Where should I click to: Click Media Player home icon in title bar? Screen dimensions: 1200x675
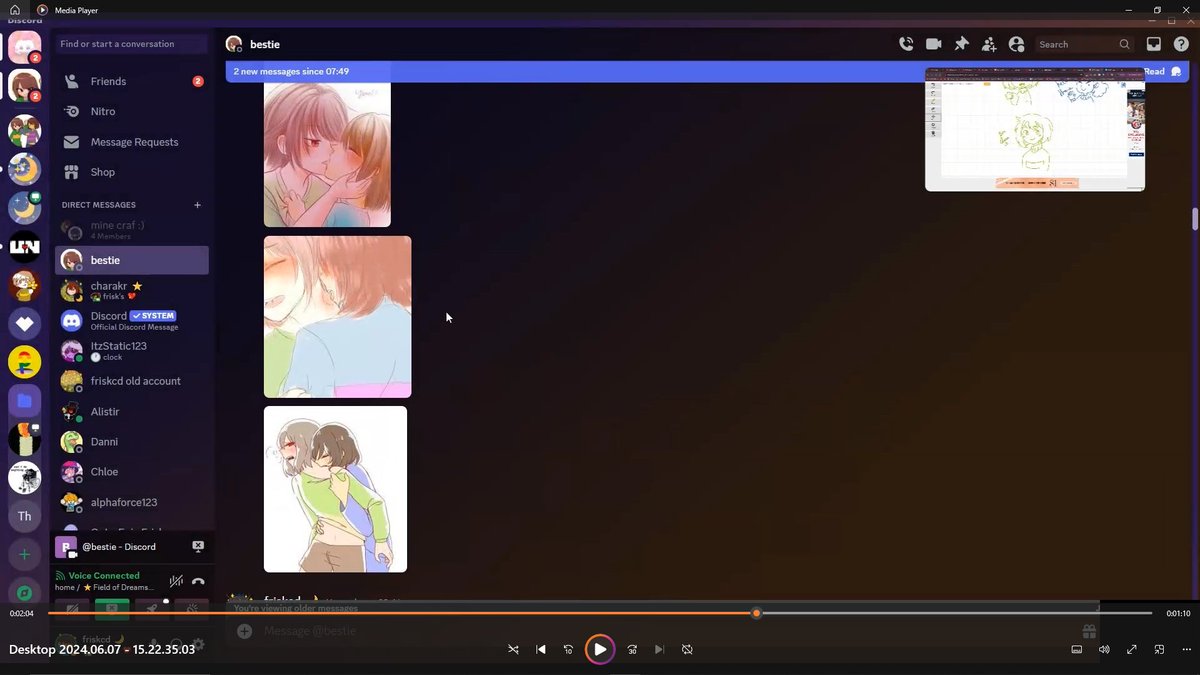click(x=15, y=10)
